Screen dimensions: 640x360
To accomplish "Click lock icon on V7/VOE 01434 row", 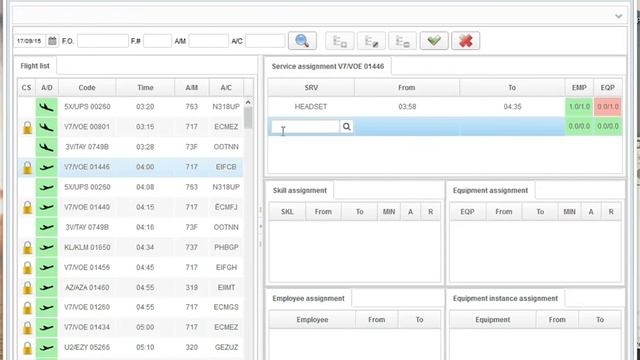I will click(x=27, y=327).
